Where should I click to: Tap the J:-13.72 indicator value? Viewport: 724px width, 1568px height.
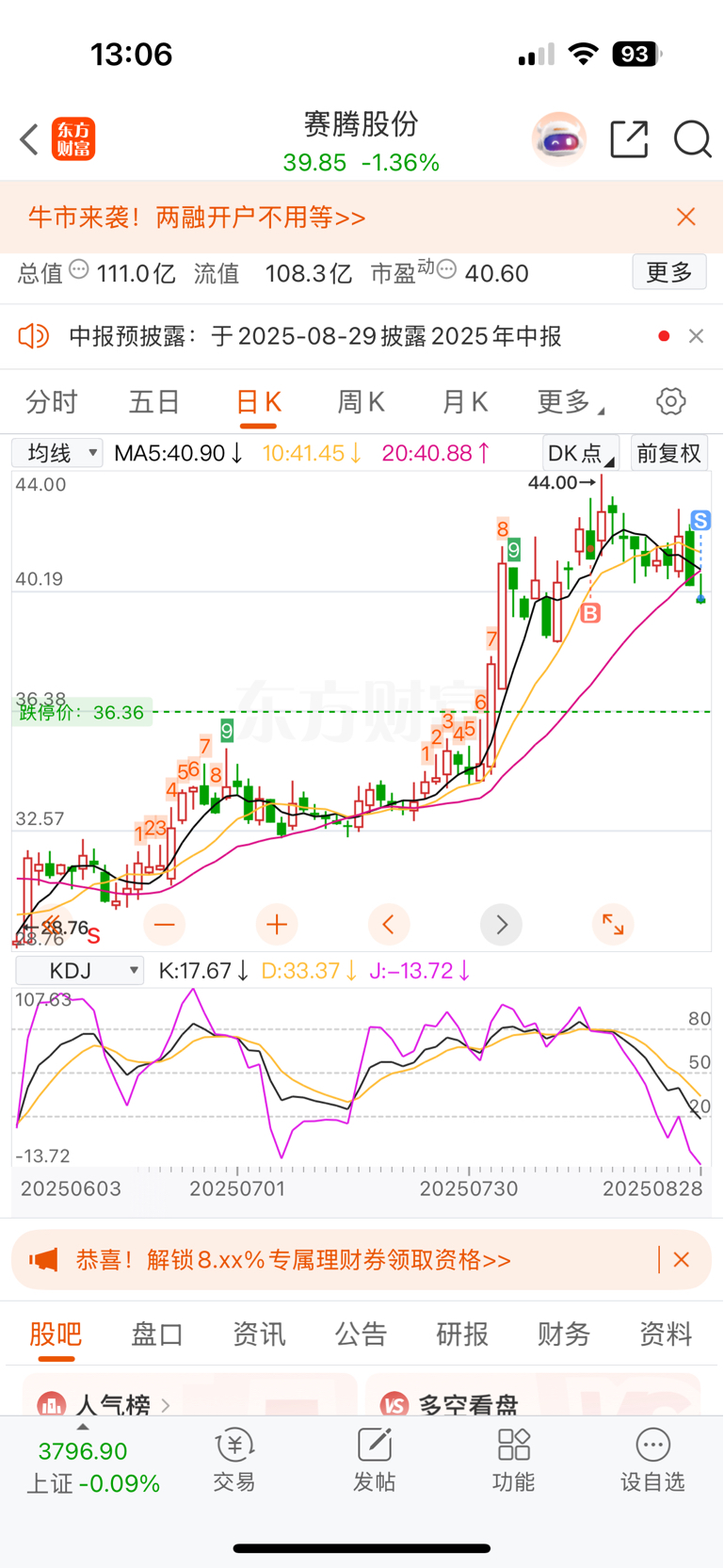pyautogui.click(x=420, y=971)
